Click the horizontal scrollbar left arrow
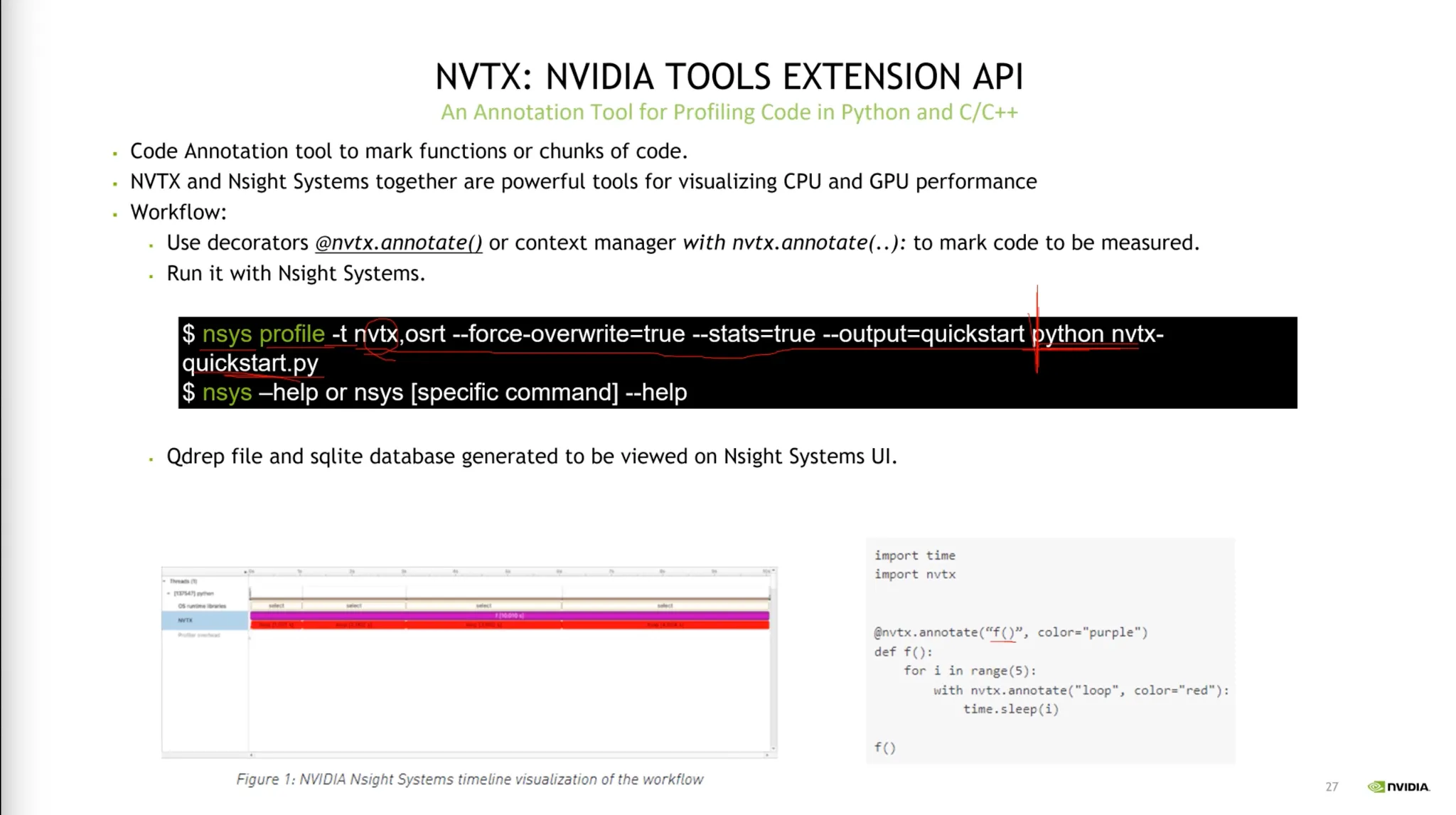1456x815 pixels. pos(252,755)
